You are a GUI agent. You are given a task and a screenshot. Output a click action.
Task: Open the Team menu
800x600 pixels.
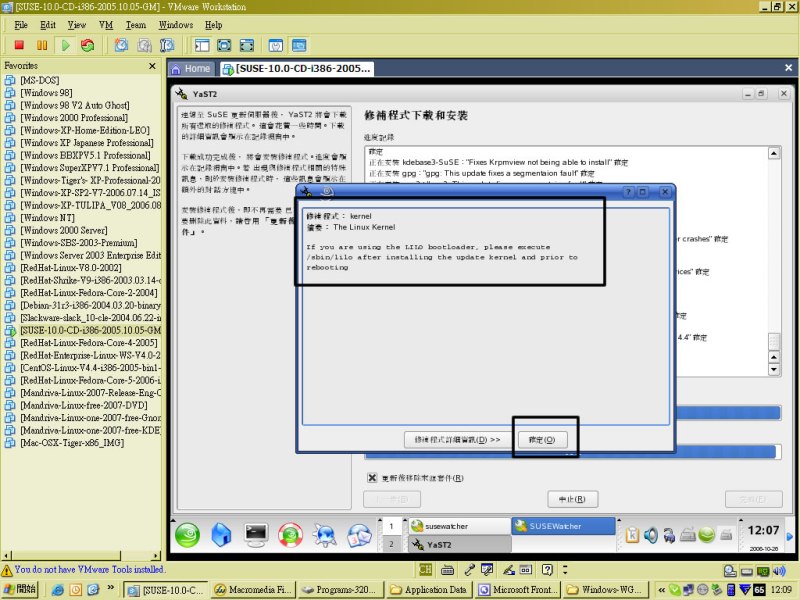[x=136, y=25]
